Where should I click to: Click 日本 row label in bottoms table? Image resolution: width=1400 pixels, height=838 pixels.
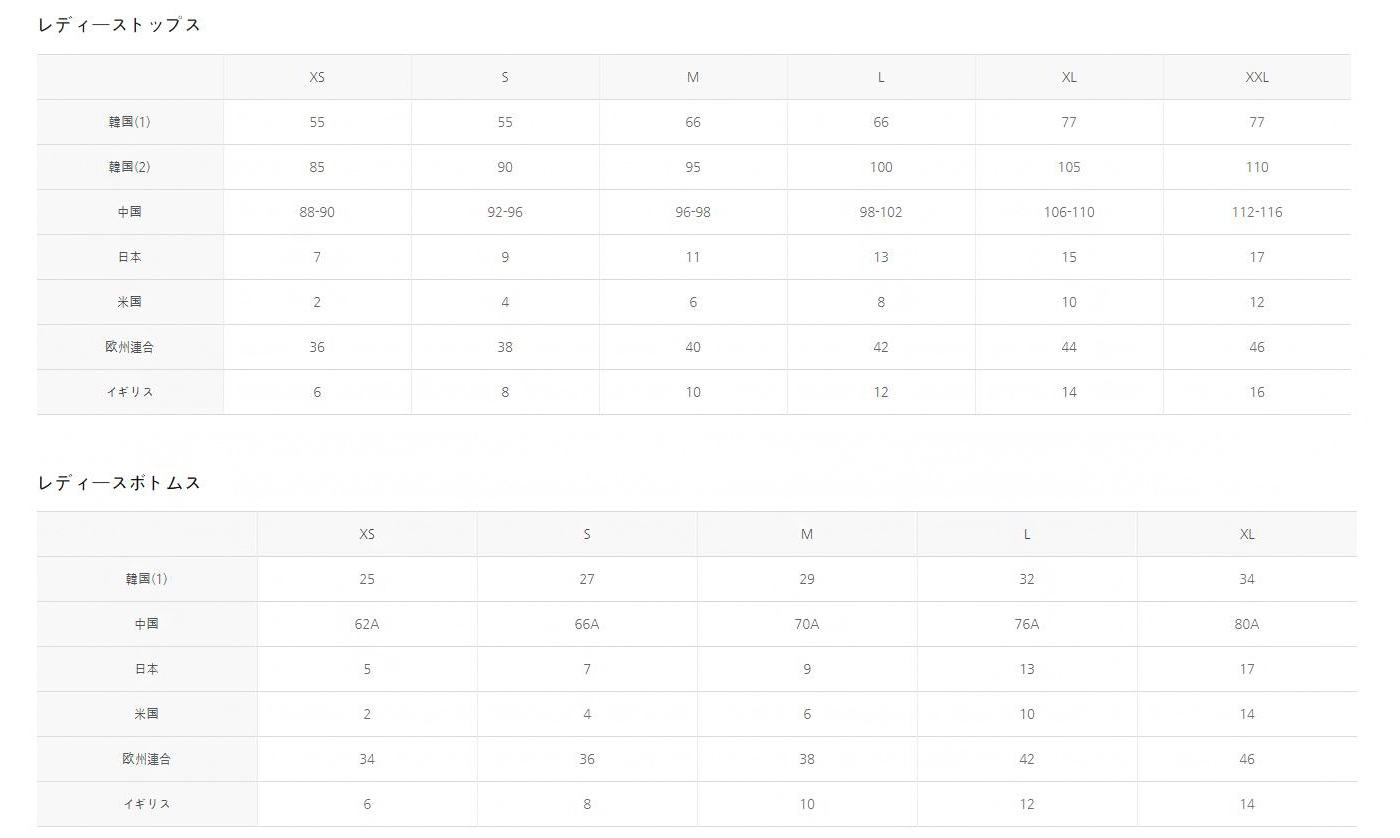tap(147, 669)
